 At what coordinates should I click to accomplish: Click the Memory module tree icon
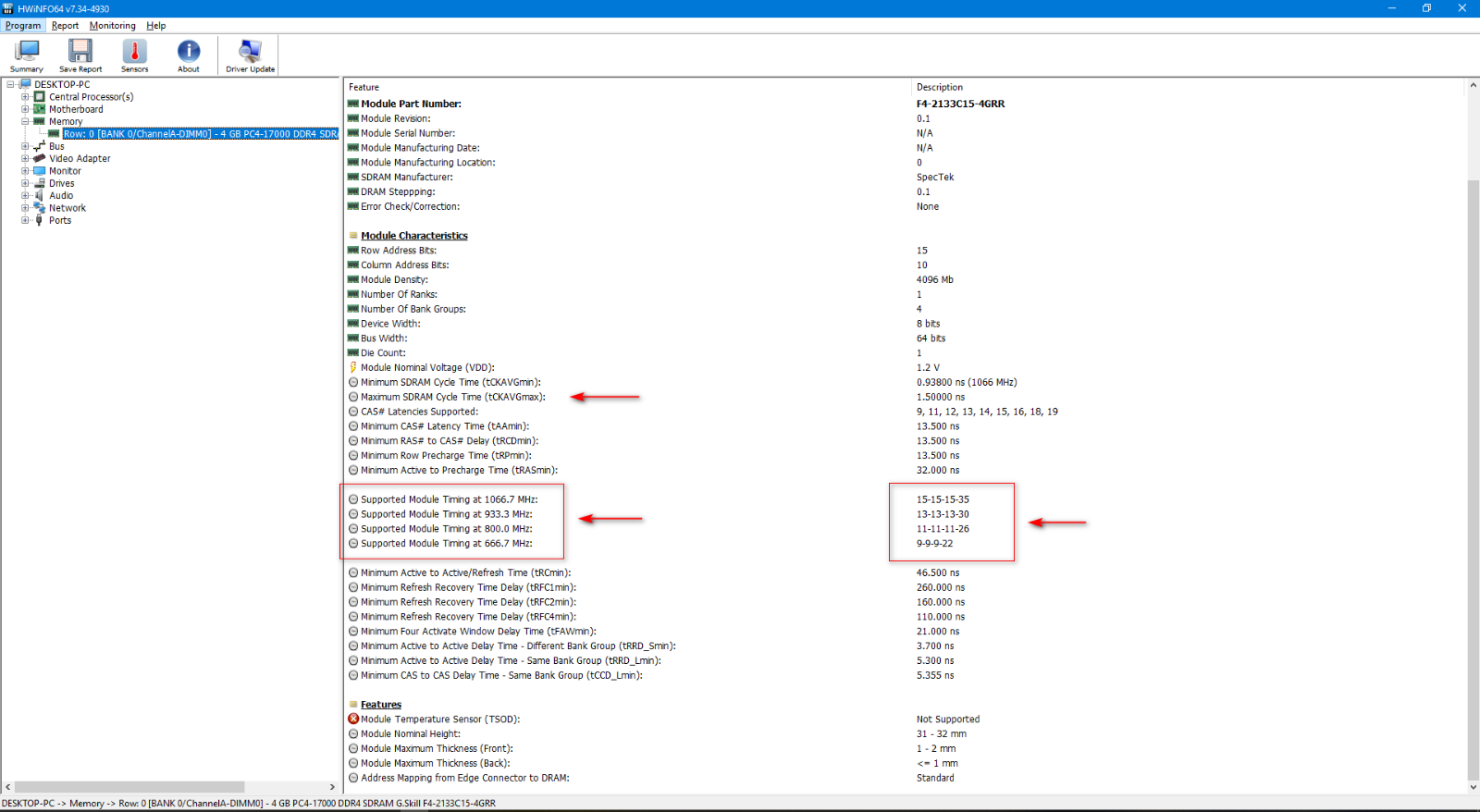coord(40,121)
